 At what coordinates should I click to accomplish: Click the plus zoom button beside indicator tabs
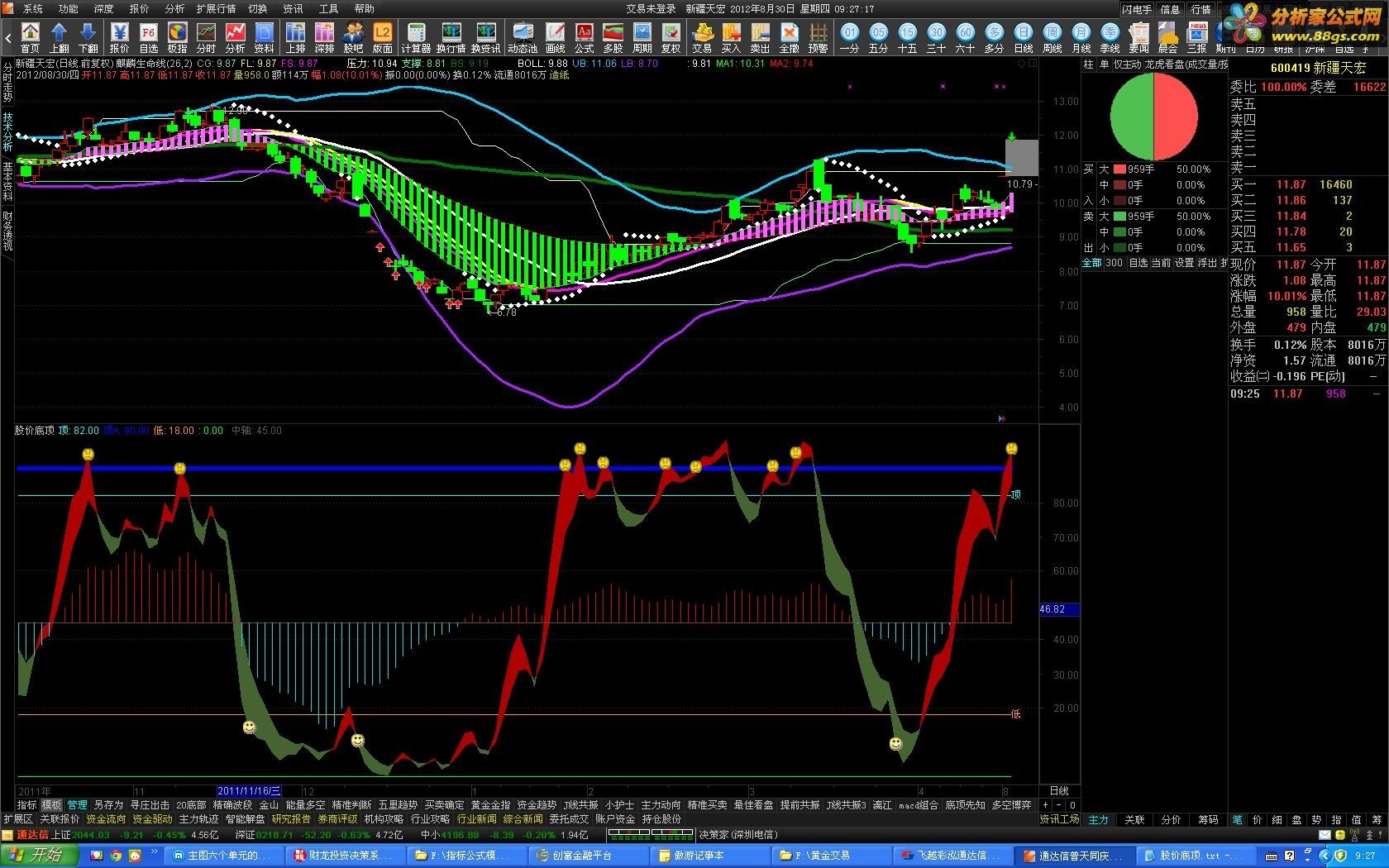pos(1046,804)
